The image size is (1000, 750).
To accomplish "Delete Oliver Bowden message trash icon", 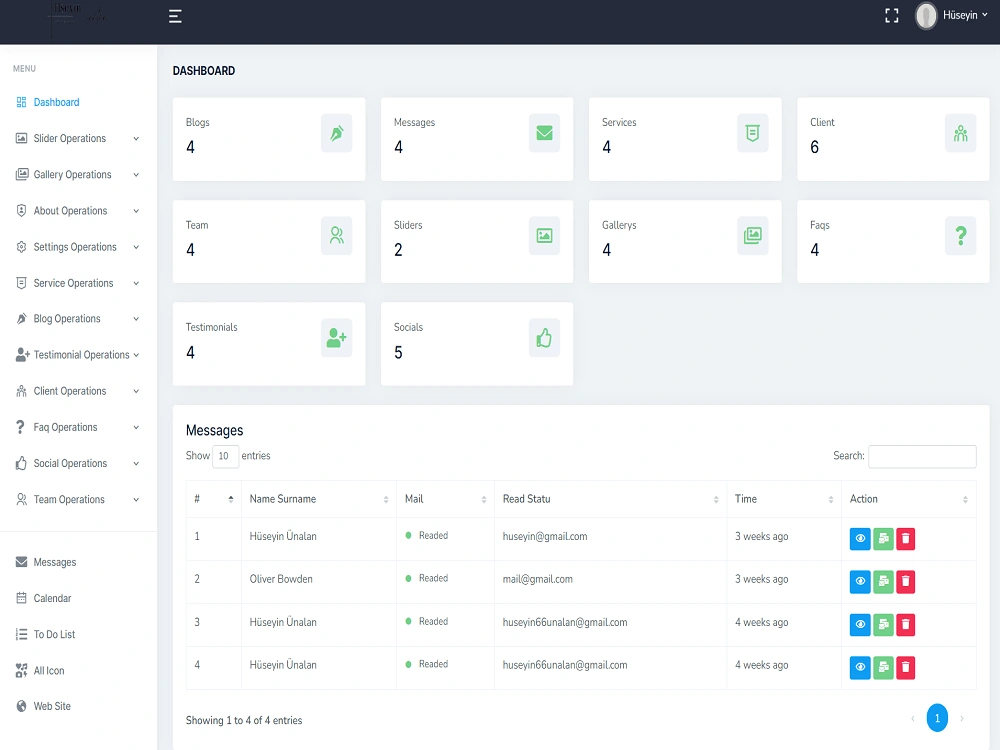I will [906, 582].
